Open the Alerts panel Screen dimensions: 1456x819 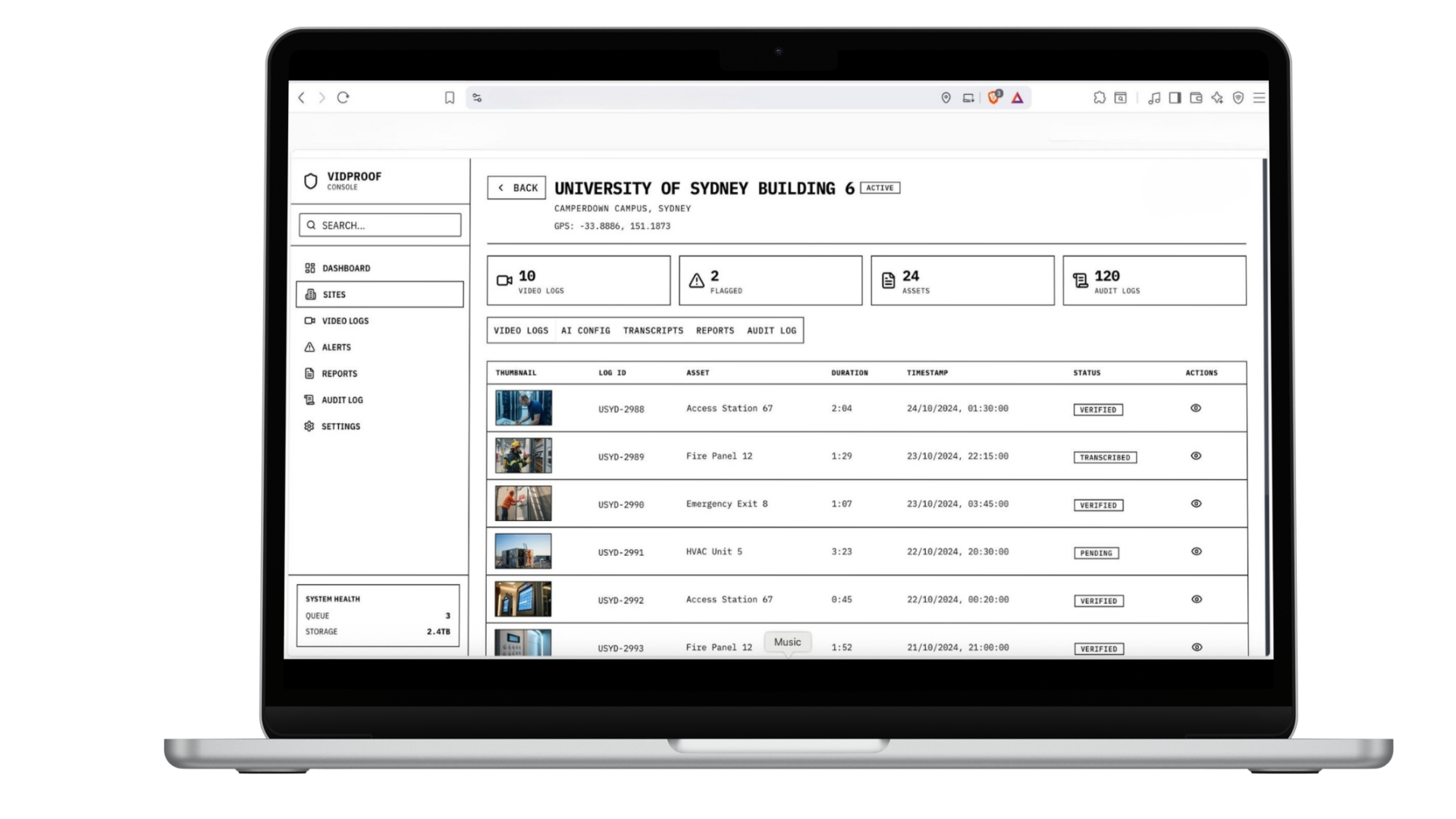pos(336,347)
